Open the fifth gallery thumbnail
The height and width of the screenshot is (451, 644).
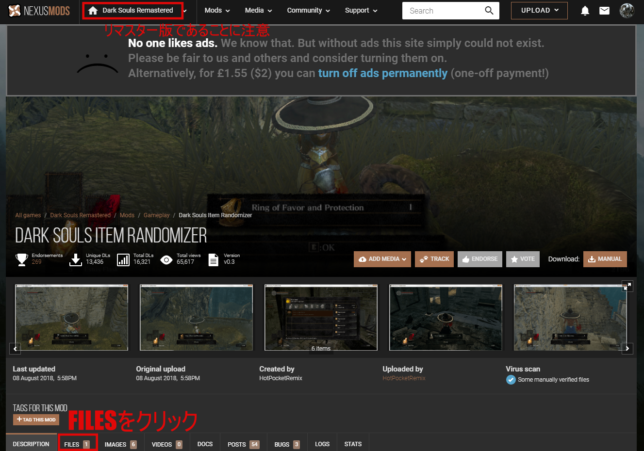coord(570,317)
